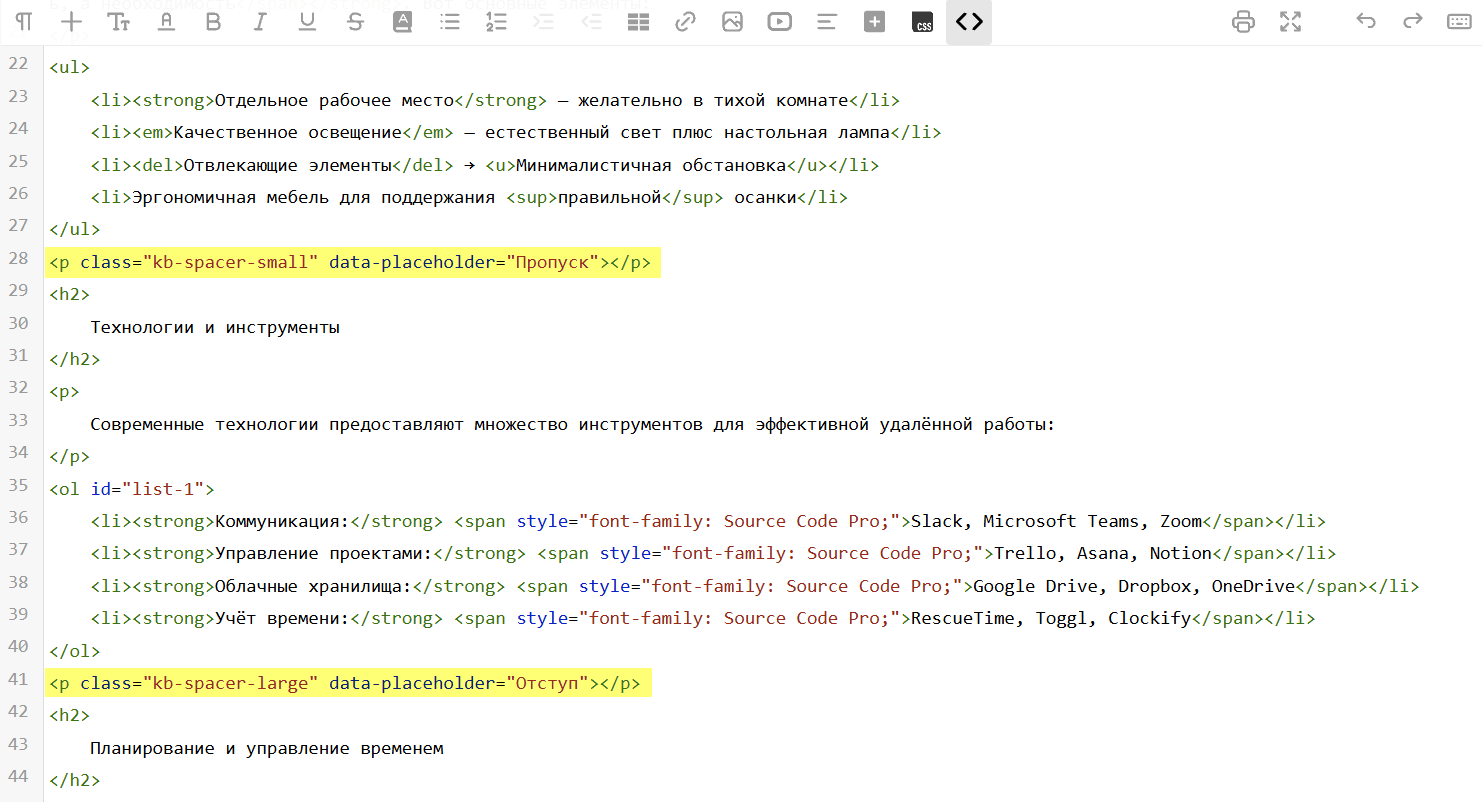
Task: Click line number 41 in gutter
Action: coord(19,680)
